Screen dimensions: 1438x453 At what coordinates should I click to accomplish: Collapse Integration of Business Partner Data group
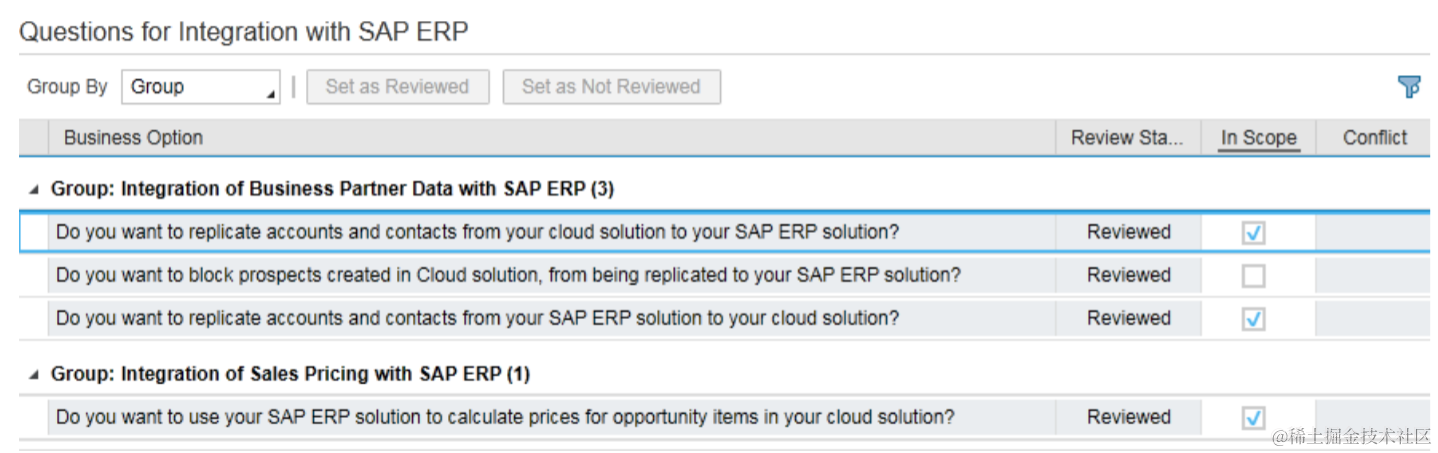pyautogui.click(x=35, y=189)
